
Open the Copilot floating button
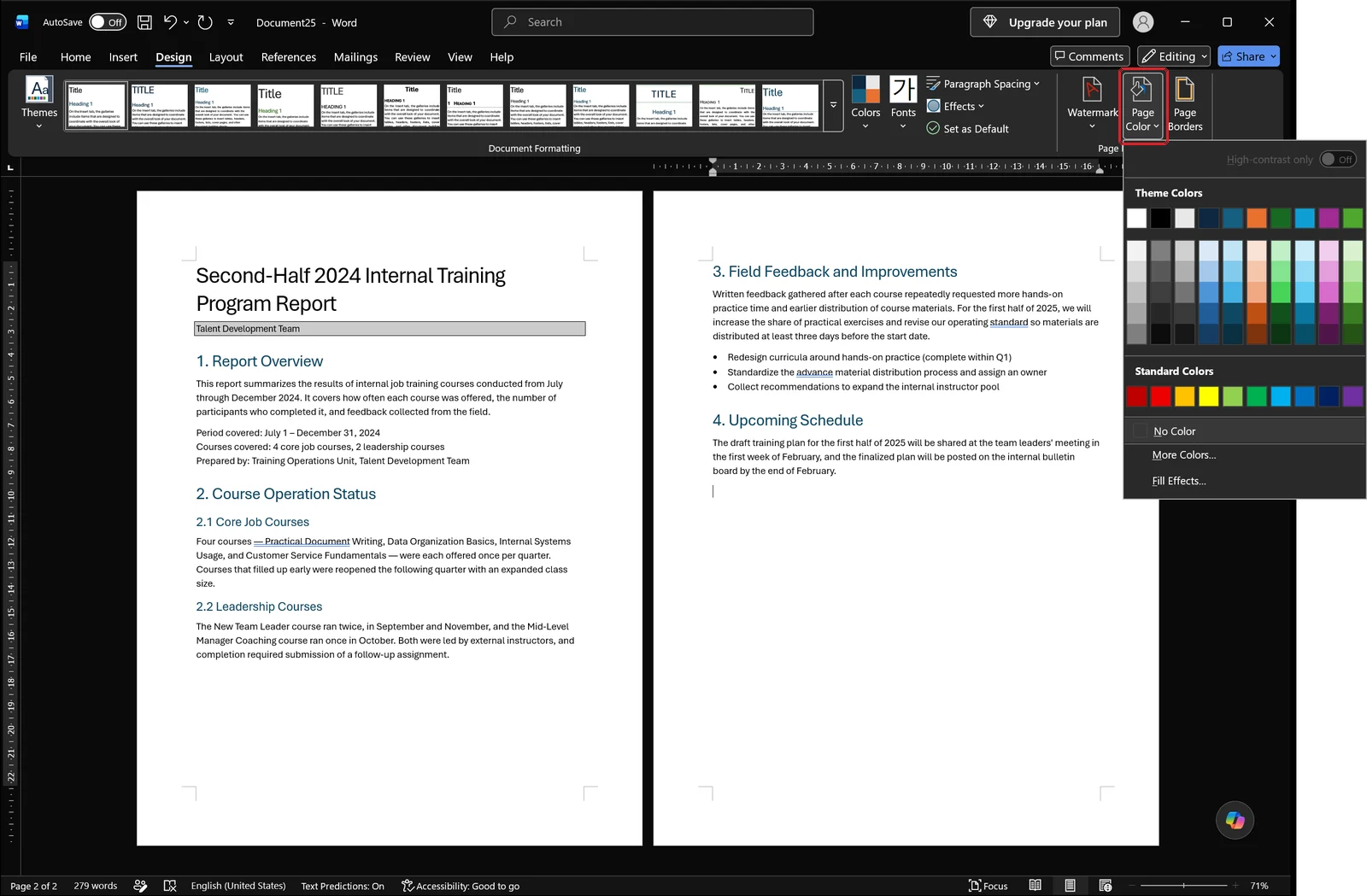pos(1235,820)
